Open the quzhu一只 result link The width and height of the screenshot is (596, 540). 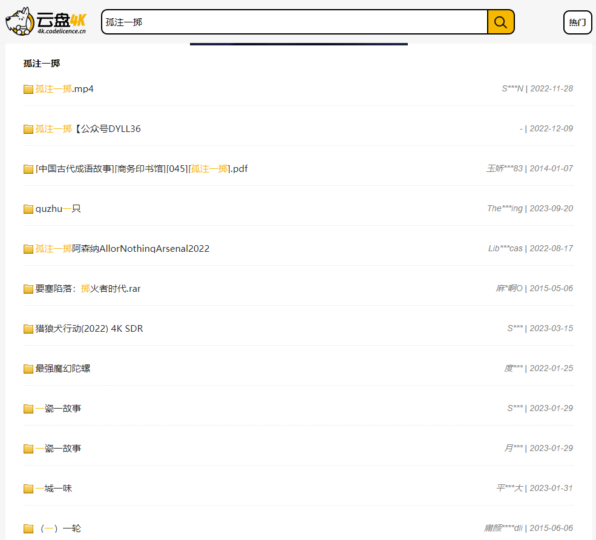(58, 209)
